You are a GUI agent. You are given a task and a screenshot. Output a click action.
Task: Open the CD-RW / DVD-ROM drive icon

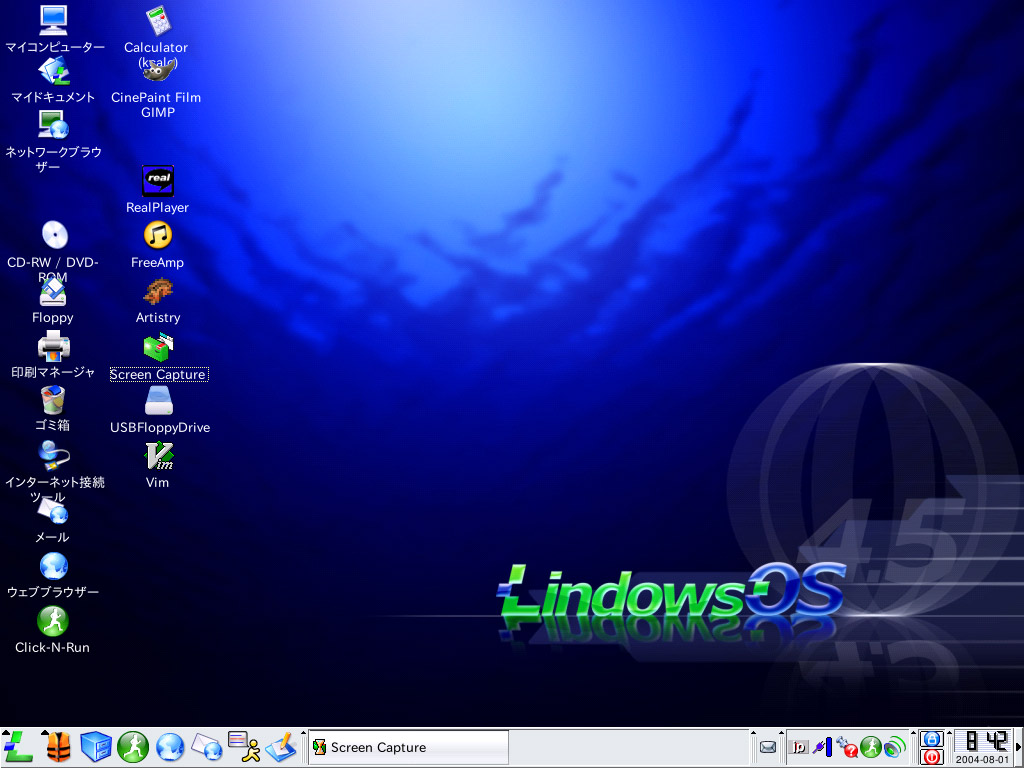[54, 235]
